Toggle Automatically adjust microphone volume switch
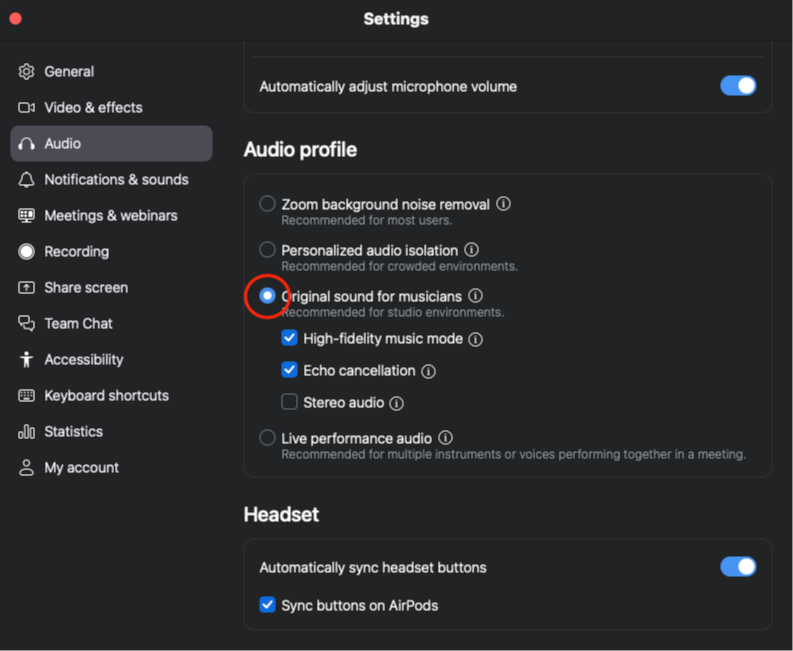Viewport: 793px width, 651px height. click(738, 86)
